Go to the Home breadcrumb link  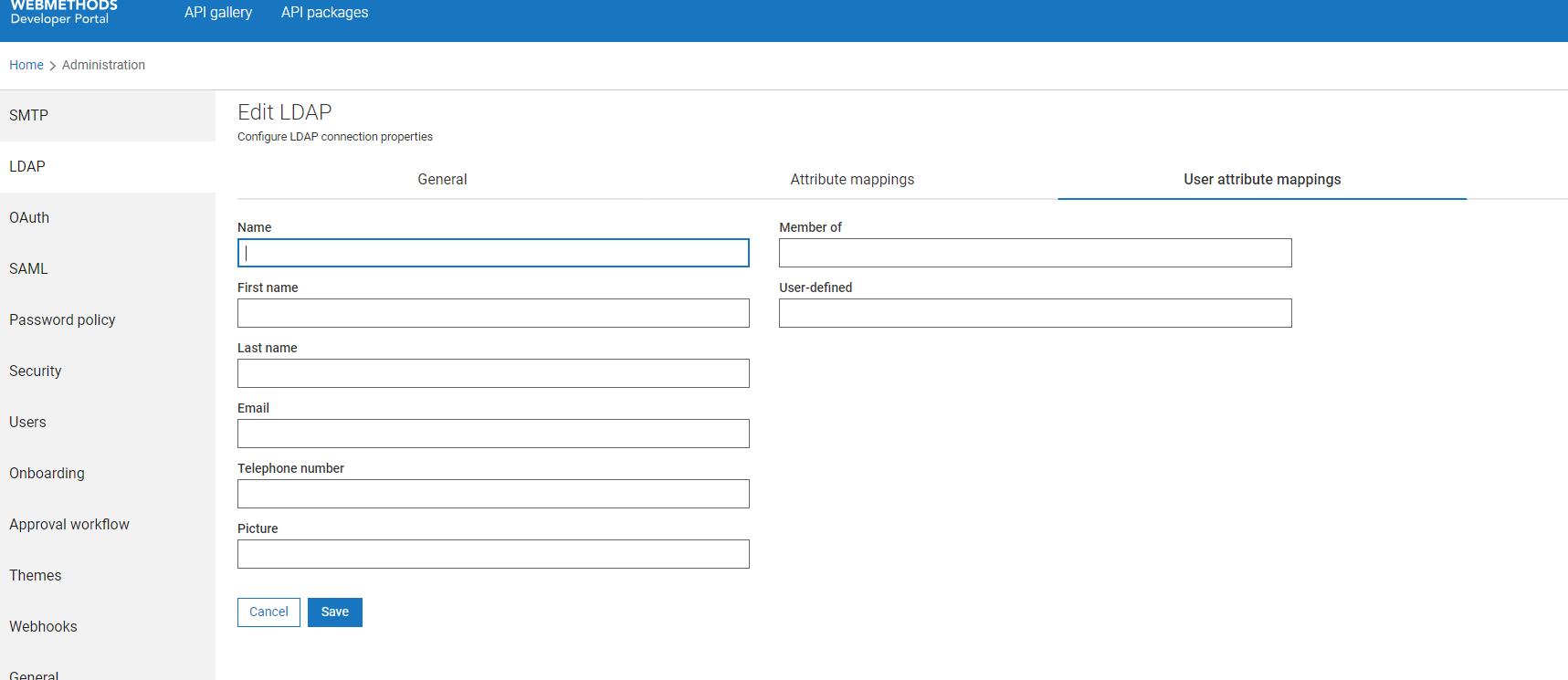26,65
